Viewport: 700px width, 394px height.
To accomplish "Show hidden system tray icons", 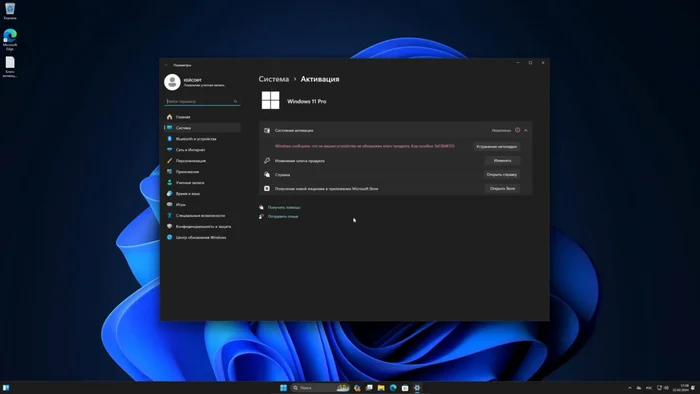I will click(x=630, y=388).
